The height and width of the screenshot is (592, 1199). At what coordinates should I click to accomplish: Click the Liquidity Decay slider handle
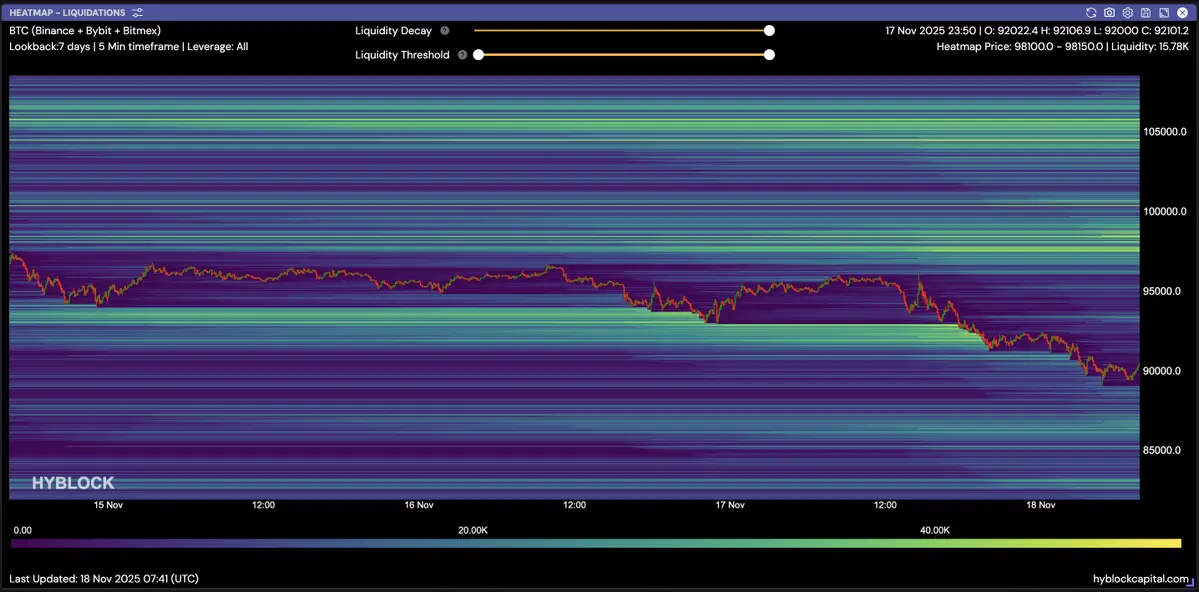[x=769, y=31]
